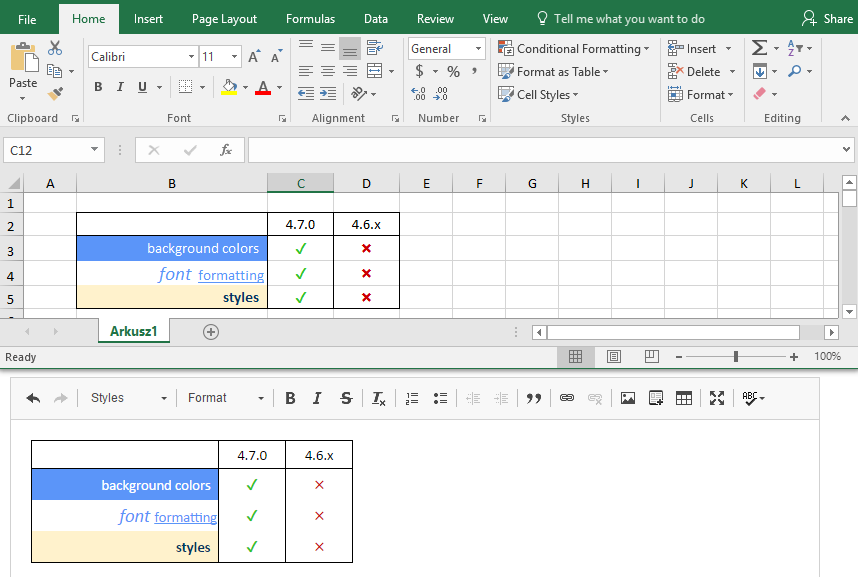Open the font size 11 dropdown

(234, 56)
